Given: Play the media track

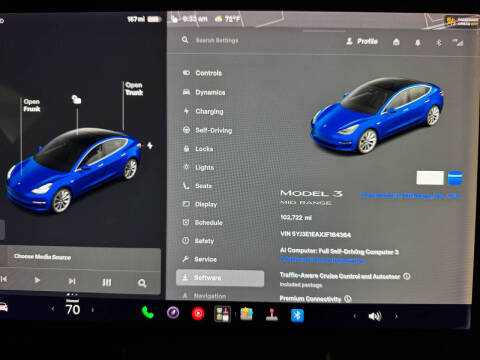Looking at the screenshot, I should coord(37,280).
